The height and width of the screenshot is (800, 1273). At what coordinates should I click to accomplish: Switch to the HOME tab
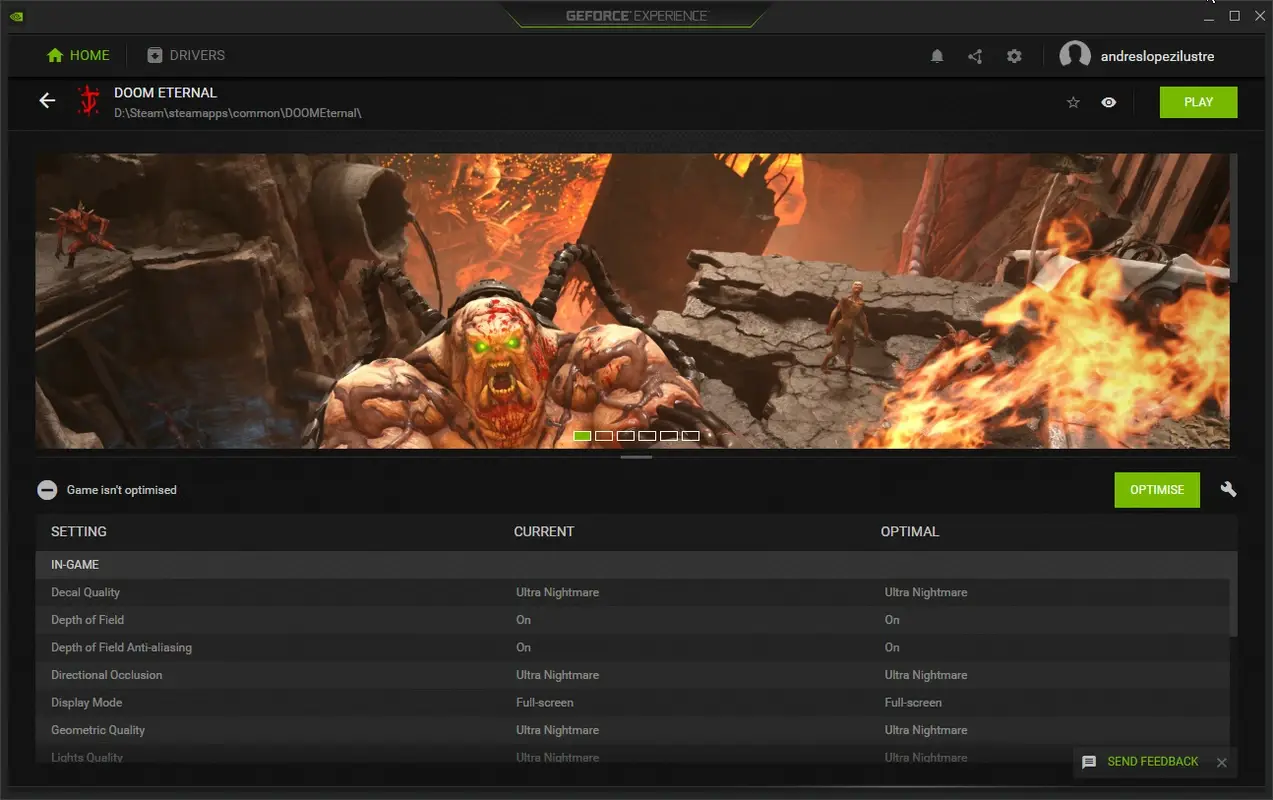click(78, 55)
